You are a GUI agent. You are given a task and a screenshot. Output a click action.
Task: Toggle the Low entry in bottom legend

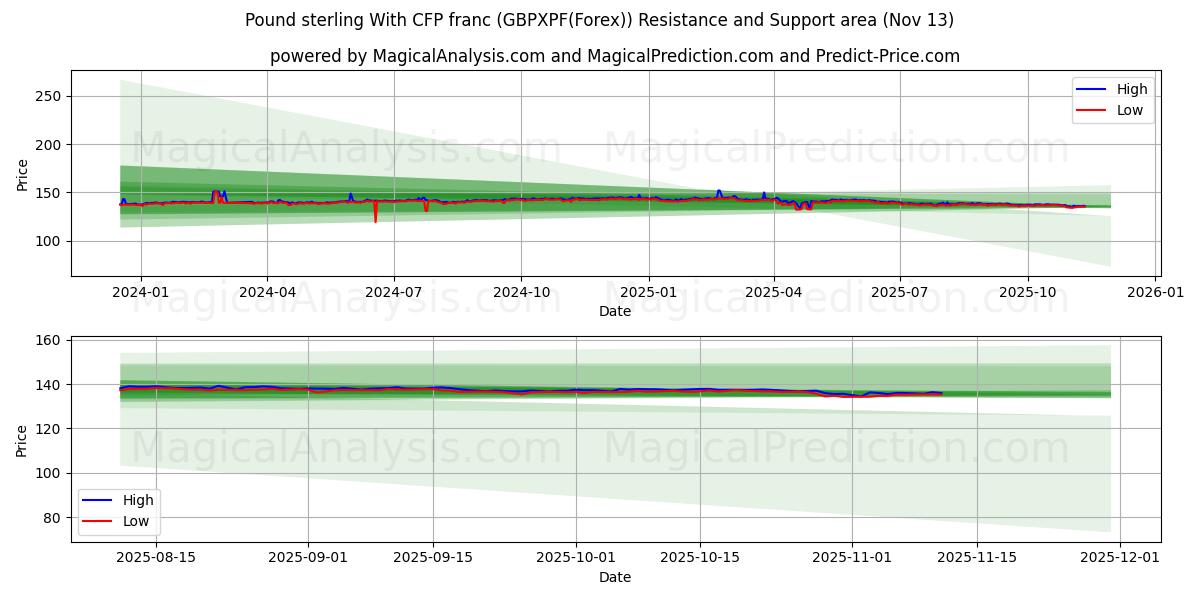[x=135, y=521]
